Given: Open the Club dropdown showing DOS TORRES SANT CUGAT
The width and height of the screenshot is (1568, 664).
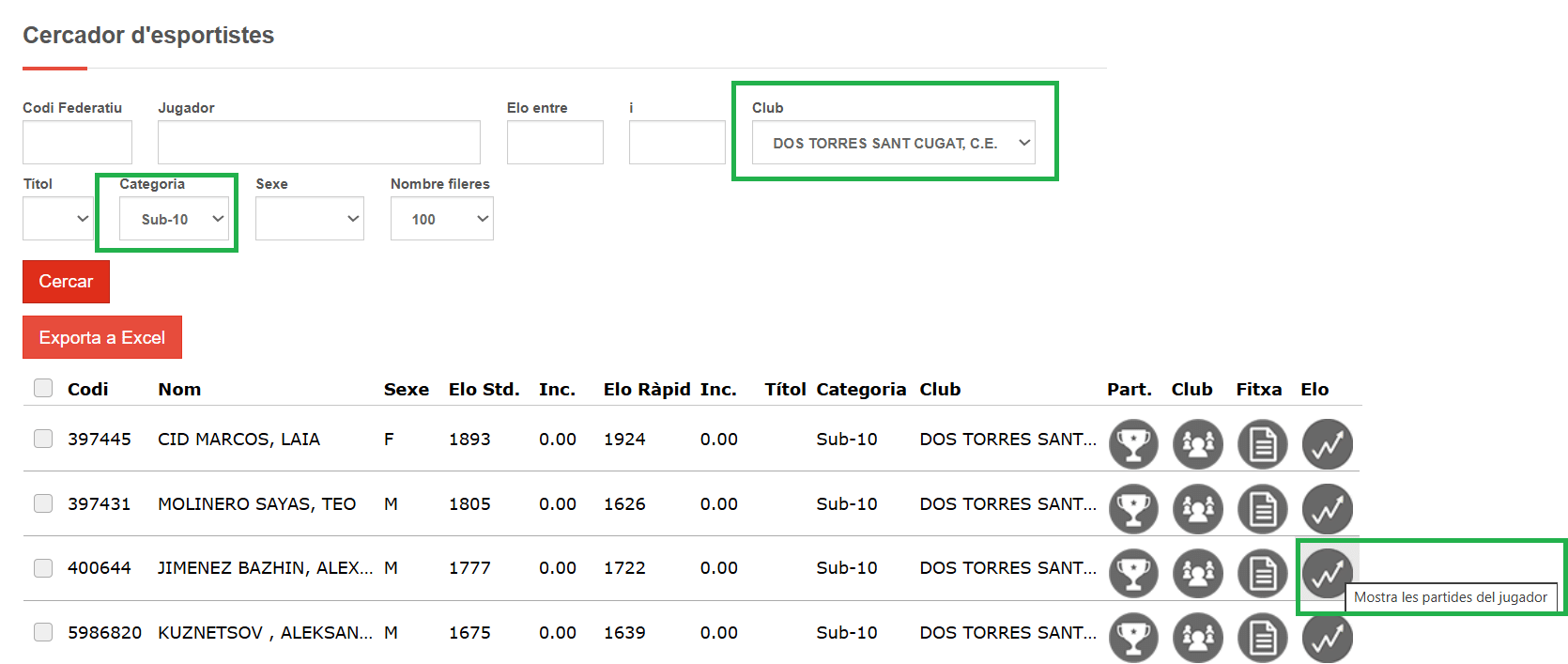Looking at the screenshot, I should pos(894,143).
